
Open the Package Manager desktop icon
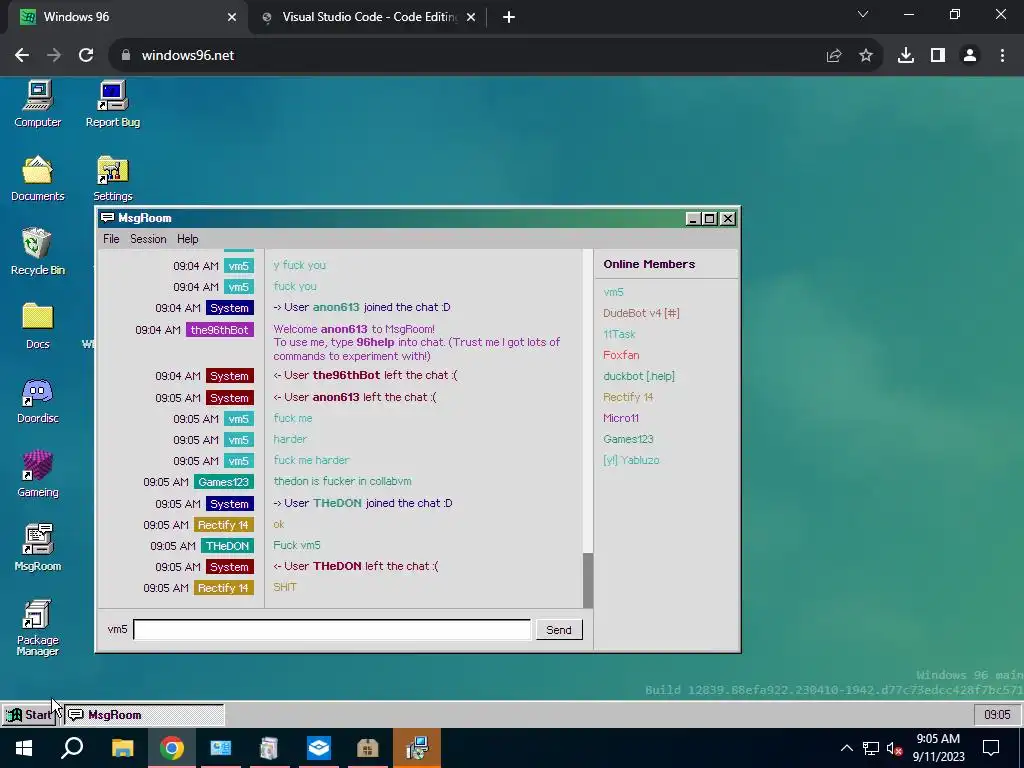pyautogui.click(x=38, y=627)
